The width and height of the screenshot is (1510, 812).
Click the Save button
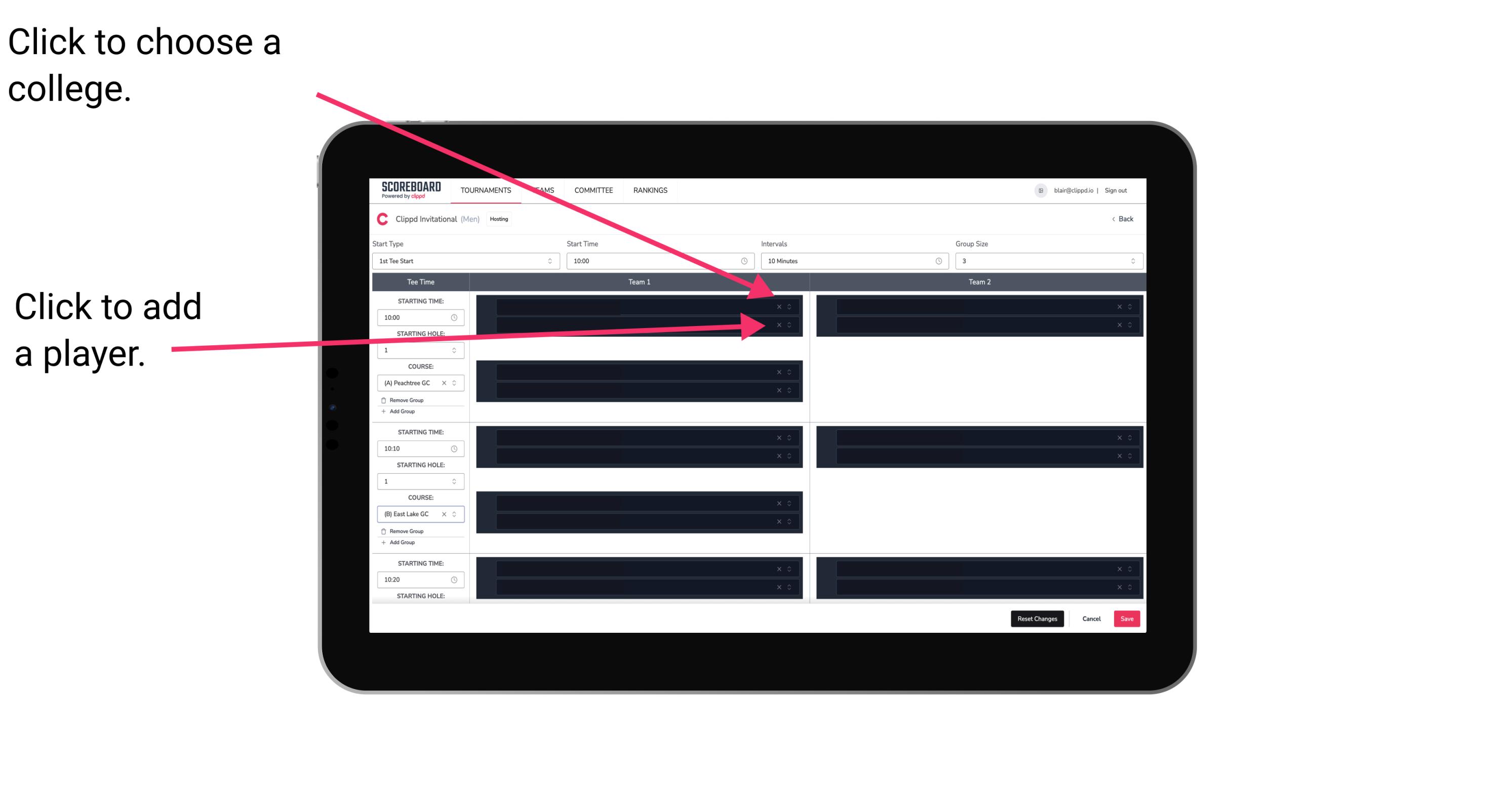click(1128, 618)
